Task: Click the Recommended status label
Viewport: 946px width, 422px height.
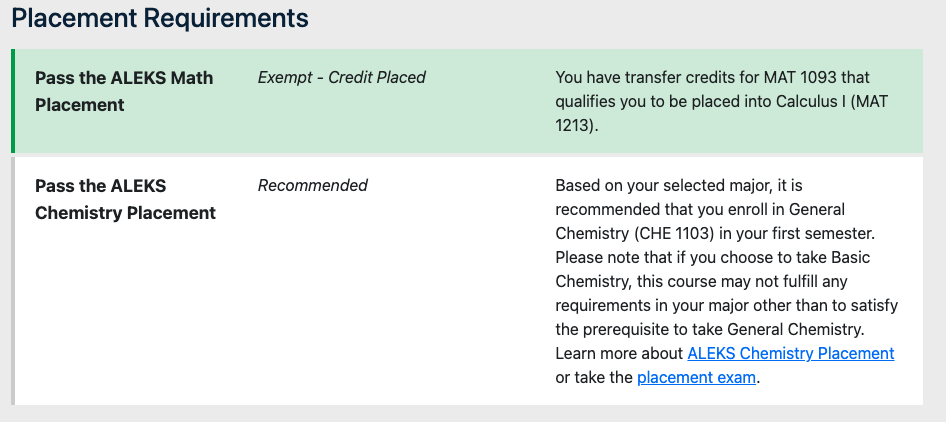Action: pyautogui.click(x=313, y=186)
